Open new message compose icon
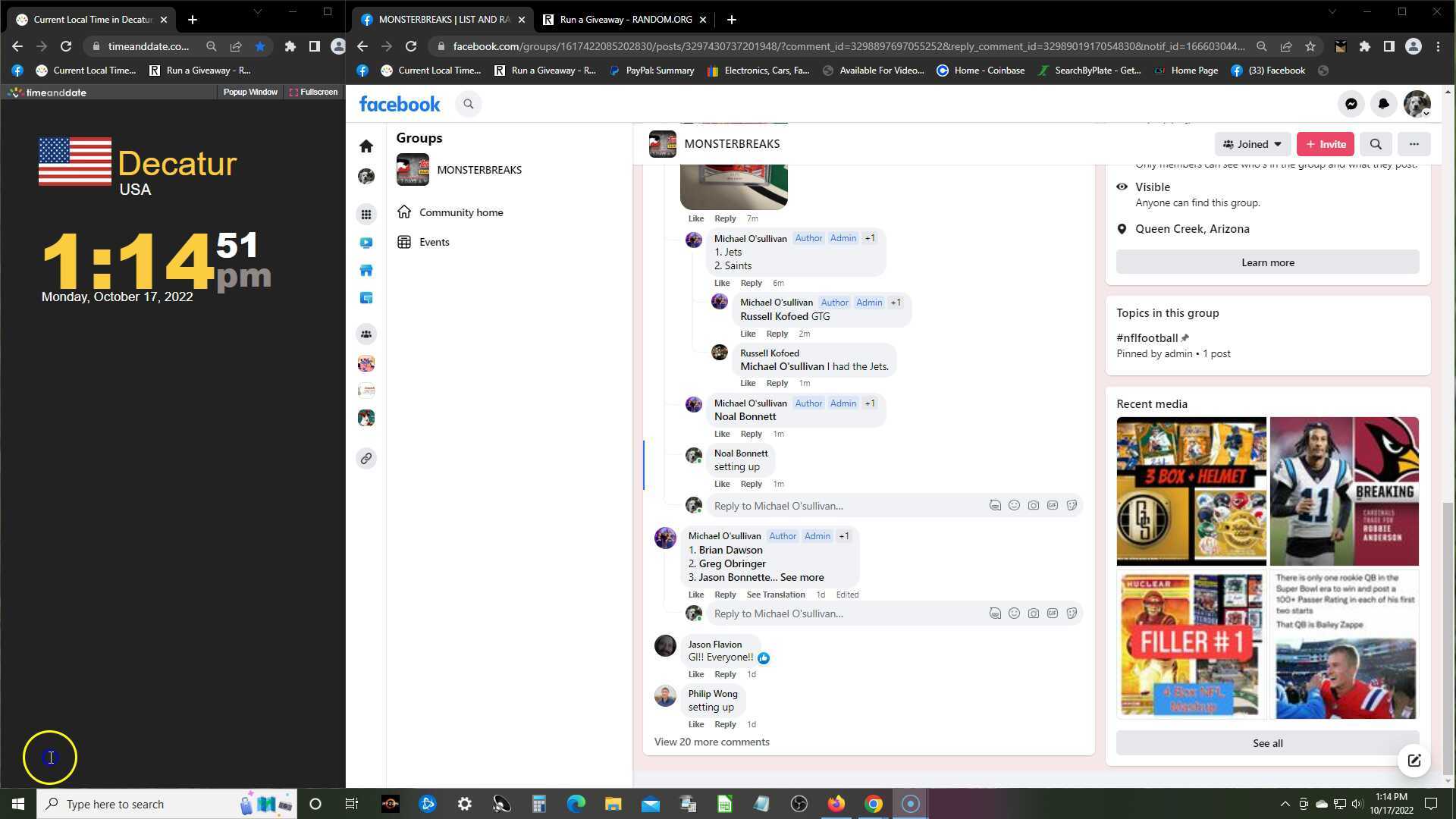The width and height of the screenshot is (1456, 819). [1414, 761]
